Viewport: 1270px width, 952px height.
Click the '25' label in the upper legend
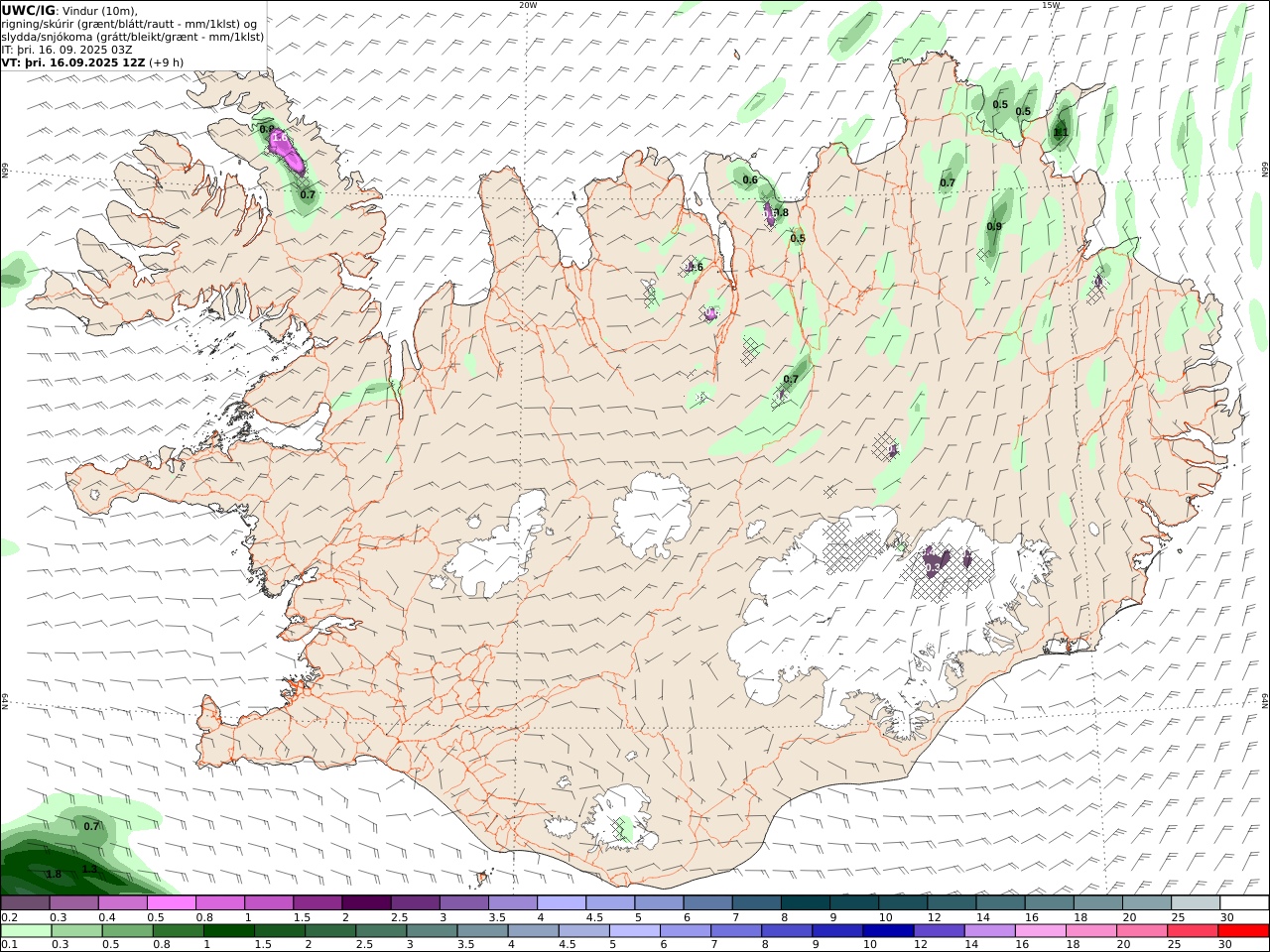(x=1178, y=917)
